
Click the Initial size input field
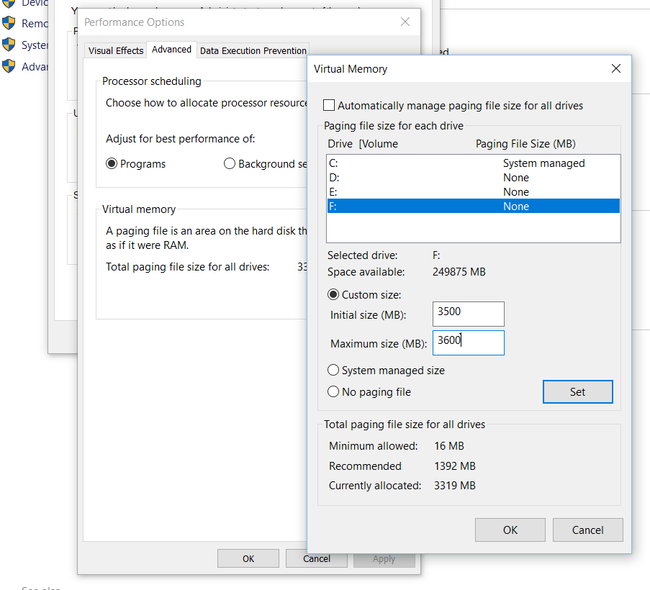468,313
